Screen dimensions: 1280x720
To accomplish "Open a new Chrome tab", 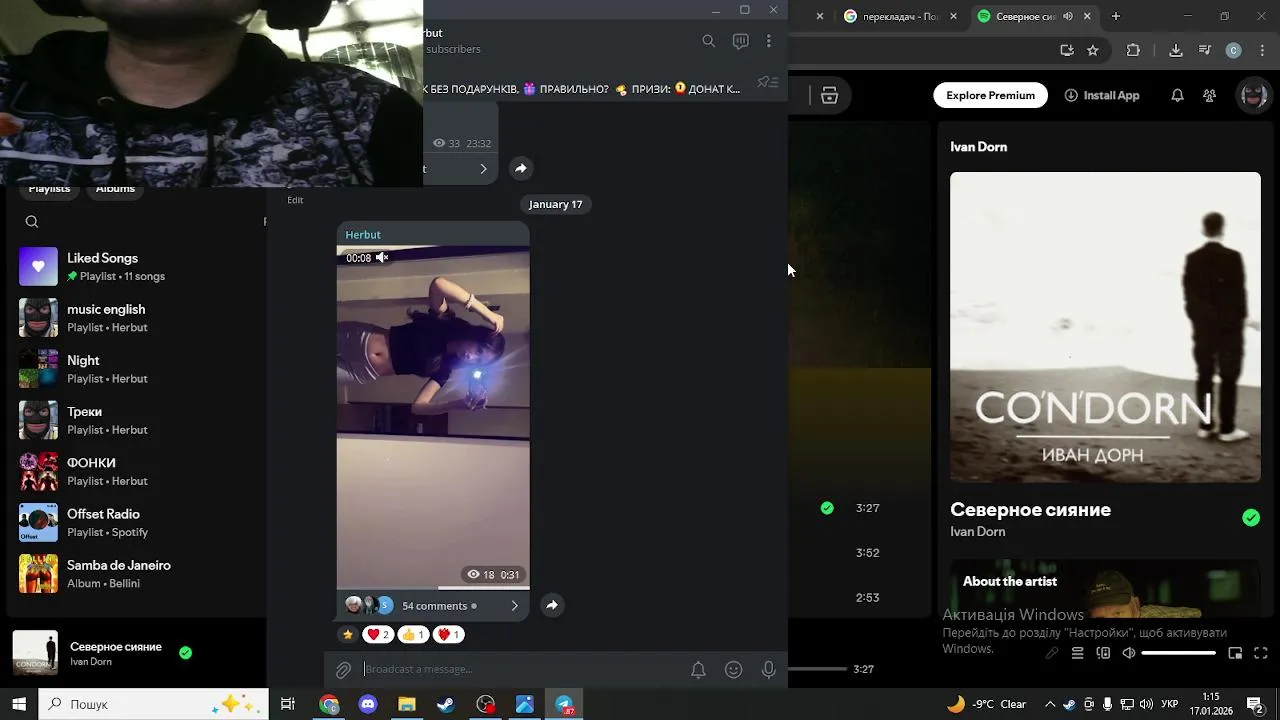I will pyautogui.click(x=1116, y=16).
